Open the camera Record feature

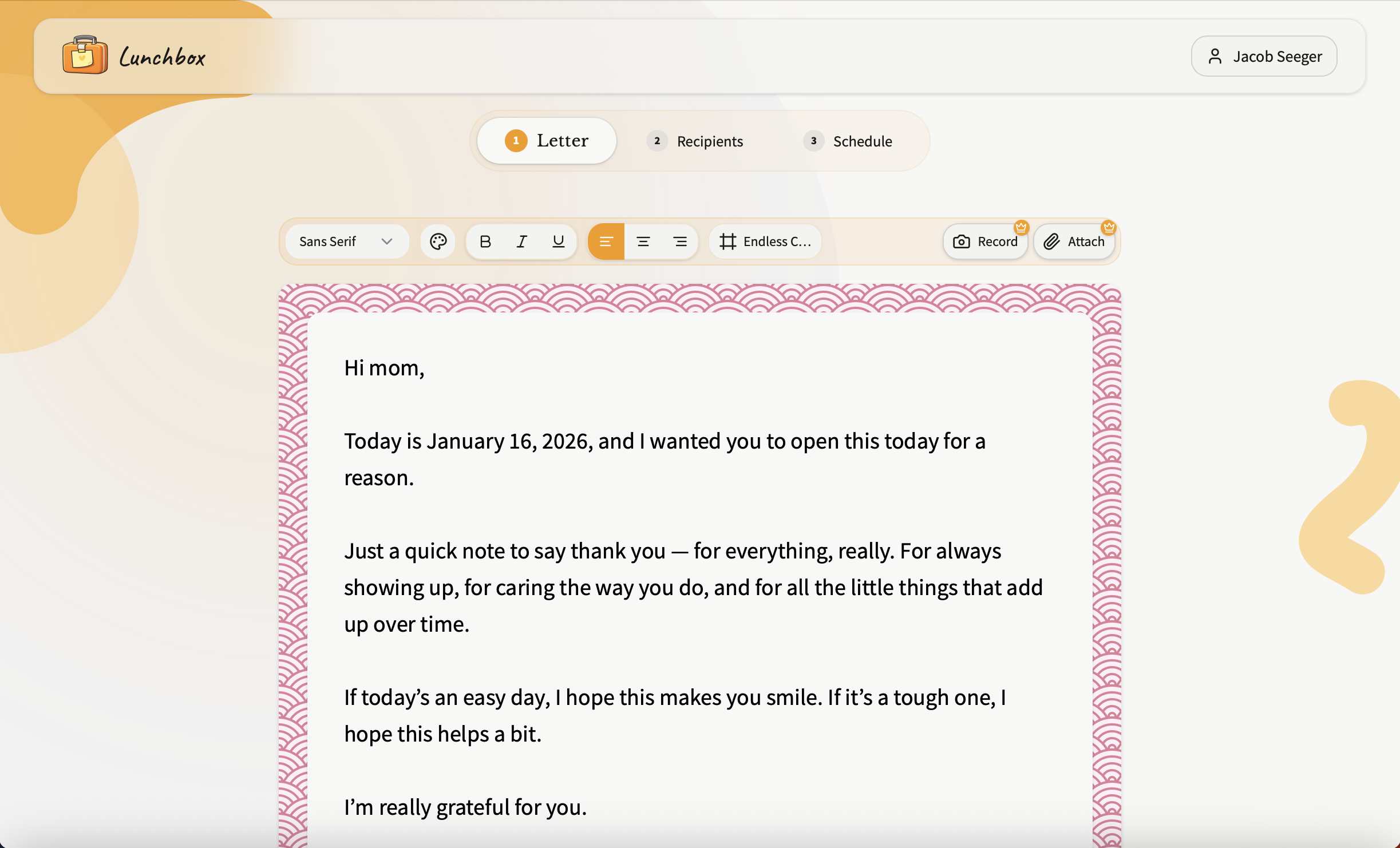[x=985, y=241]
